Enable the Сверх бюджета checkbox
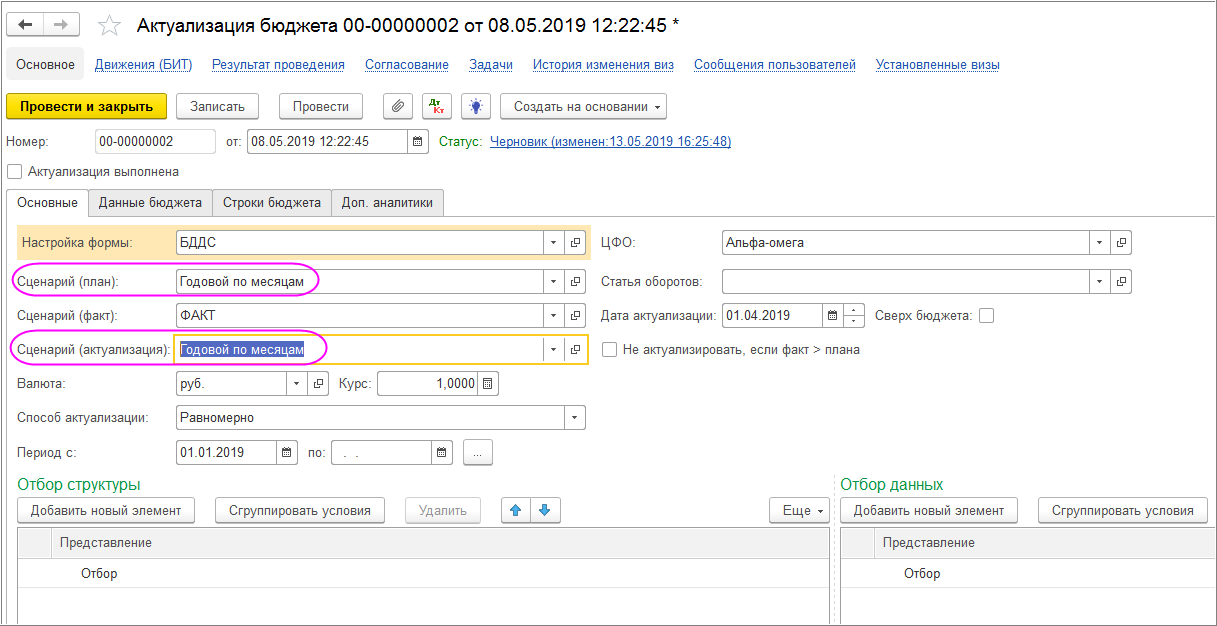The image size is (1217, 626). click(x=987, y=316)
